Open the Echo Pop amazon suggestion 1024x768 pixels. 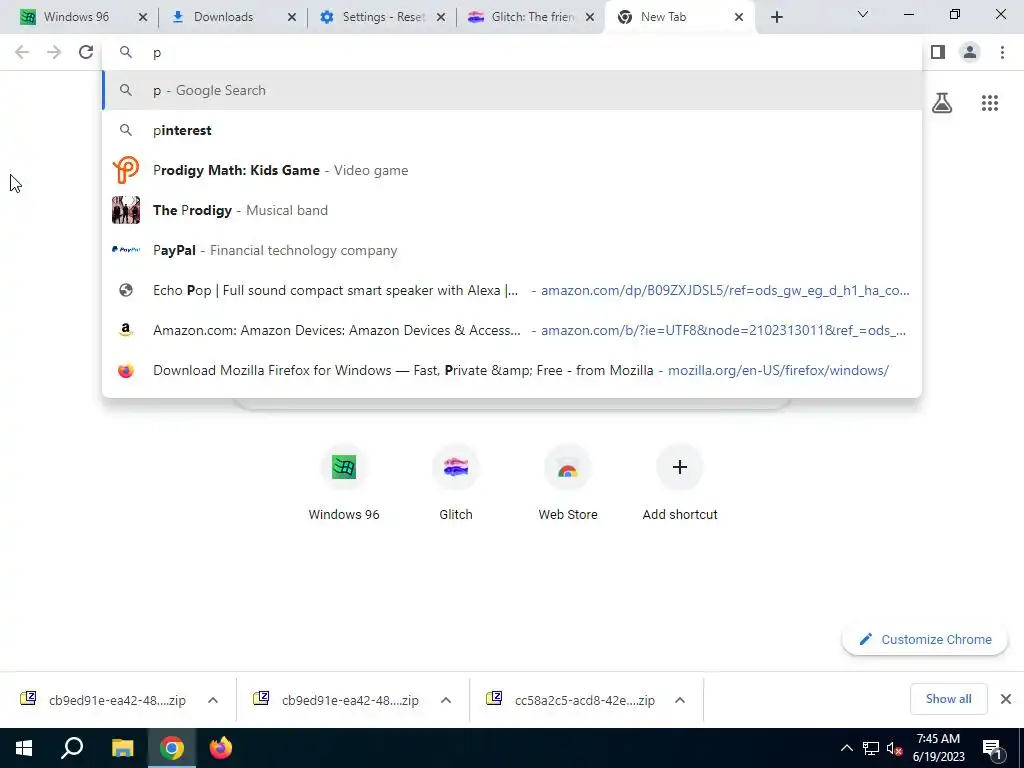click(x=512, y=290)
